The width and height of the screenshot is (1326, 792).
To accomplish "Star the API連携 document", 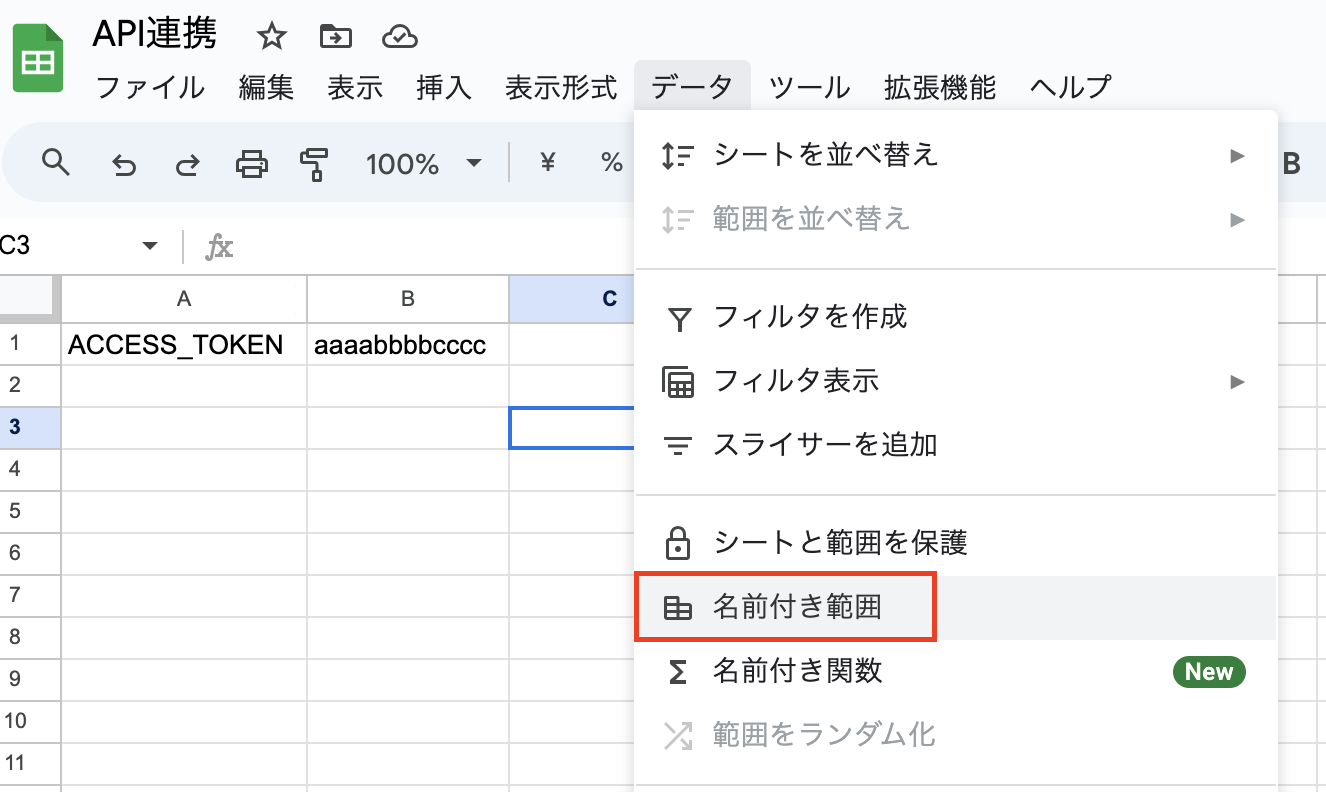I will [x=272, y=37].
